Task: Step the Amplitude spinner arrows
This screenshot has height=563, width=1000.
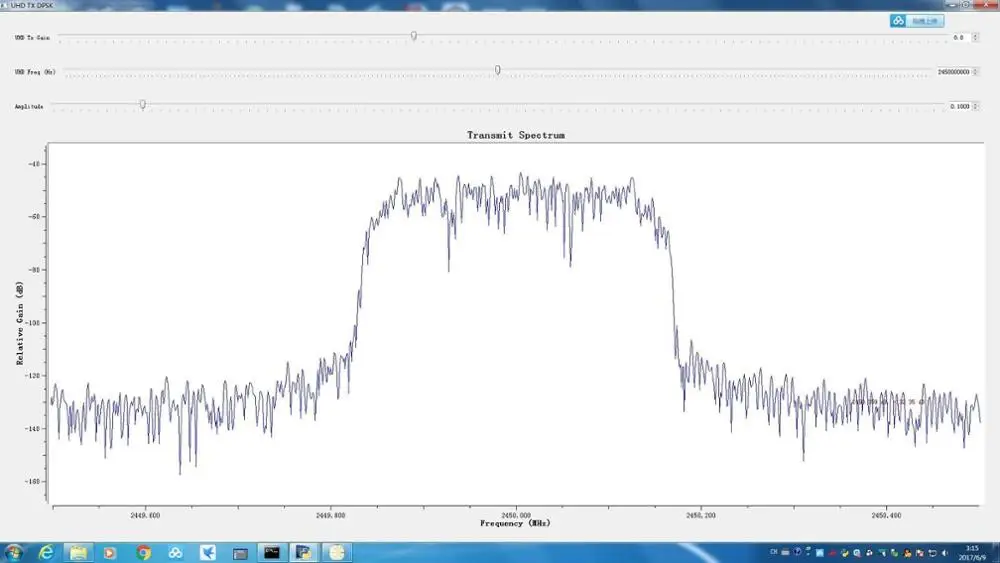Action: tap(975, 106)
